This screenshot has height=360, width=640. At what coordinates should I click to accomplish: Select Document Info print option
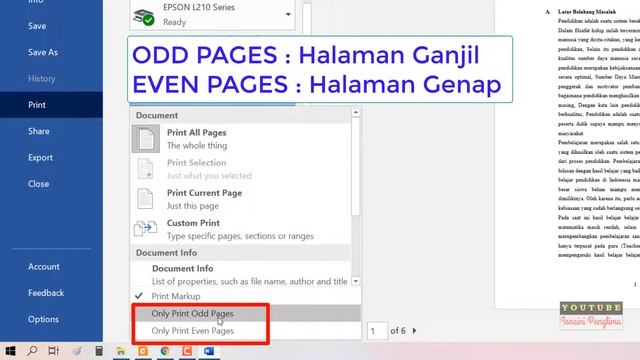point(241,274)
